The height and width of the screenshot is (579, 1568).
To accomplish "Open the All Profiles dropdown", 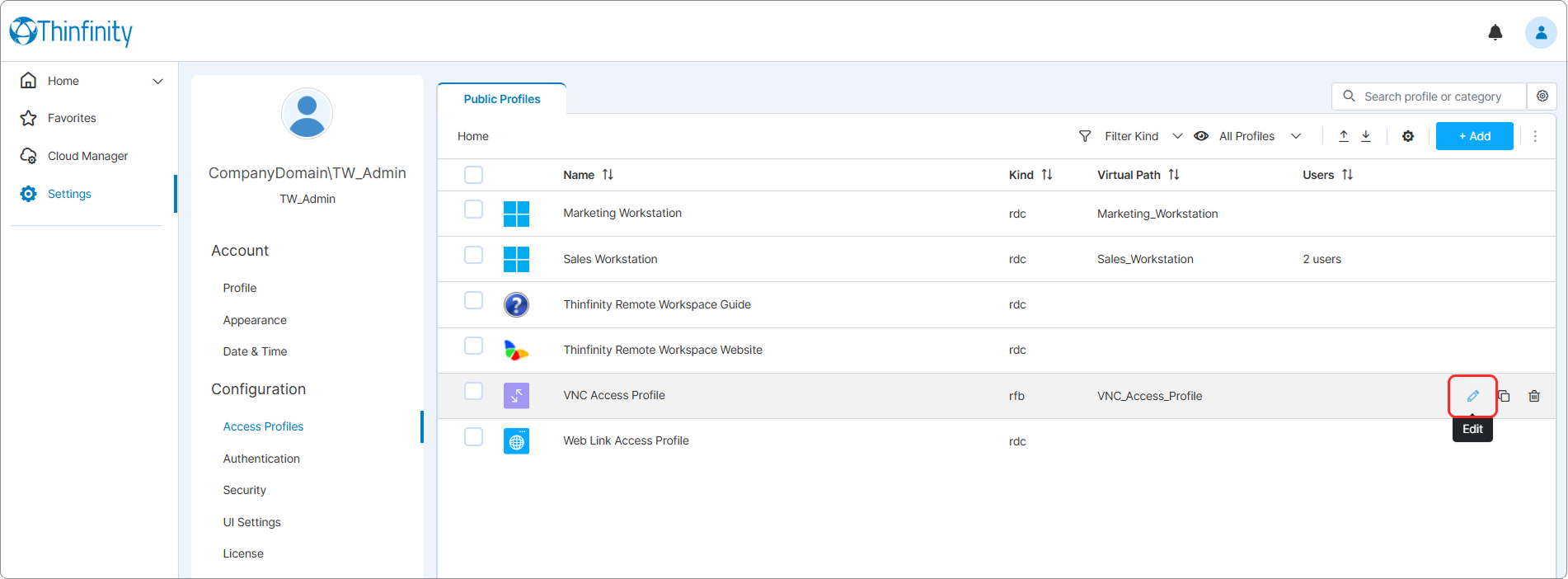I will [1260, 136].
